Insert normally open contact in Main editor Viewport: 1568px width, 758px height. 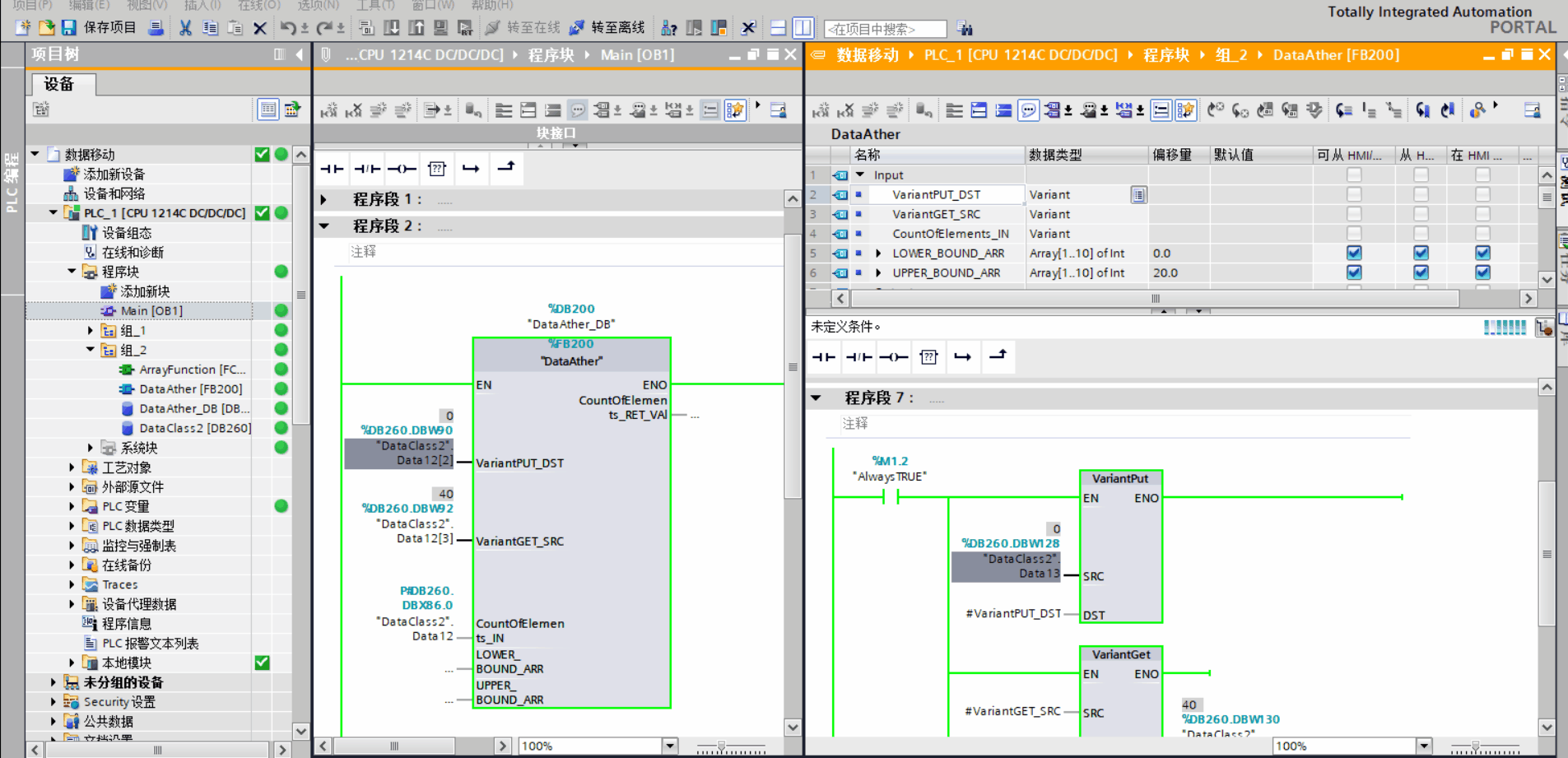(332, 169)
